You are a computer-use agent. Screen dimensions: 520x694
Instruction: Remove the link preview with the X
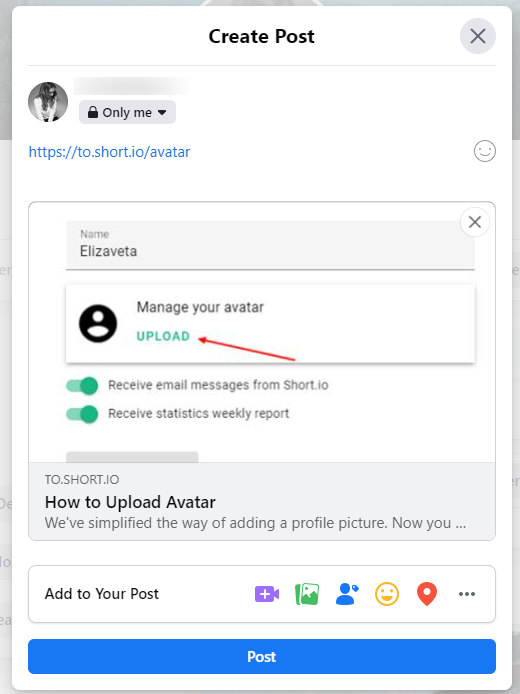475,222
